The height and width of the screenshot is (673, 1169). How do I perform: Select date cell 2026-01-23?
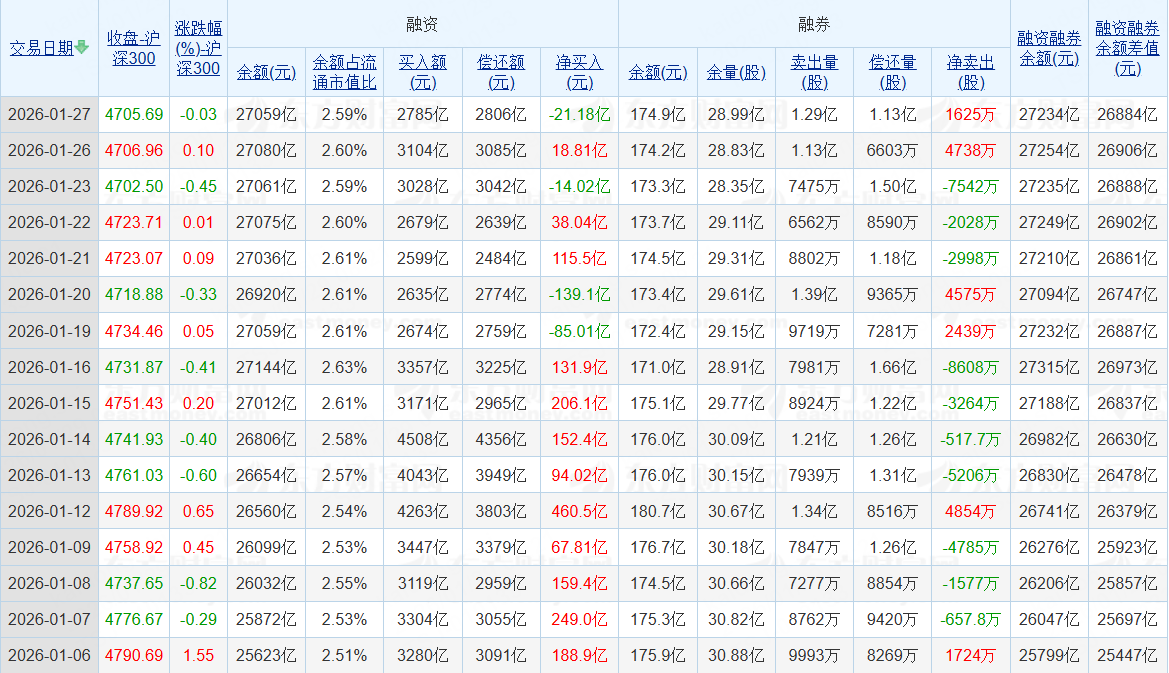[x=49, y=186]
